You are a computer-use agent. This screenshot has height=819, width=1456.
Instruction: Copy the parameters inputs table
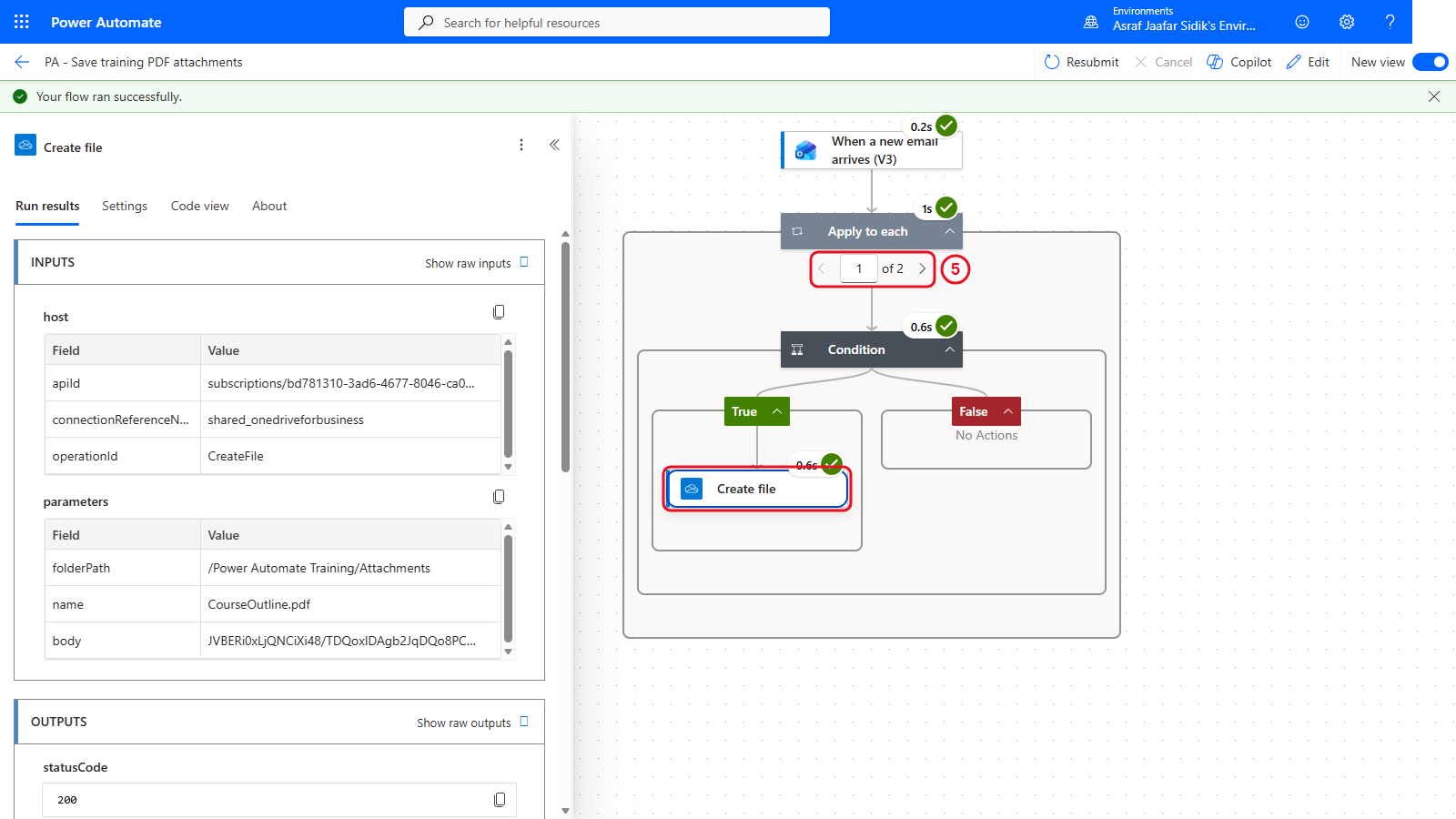(499, 497)
